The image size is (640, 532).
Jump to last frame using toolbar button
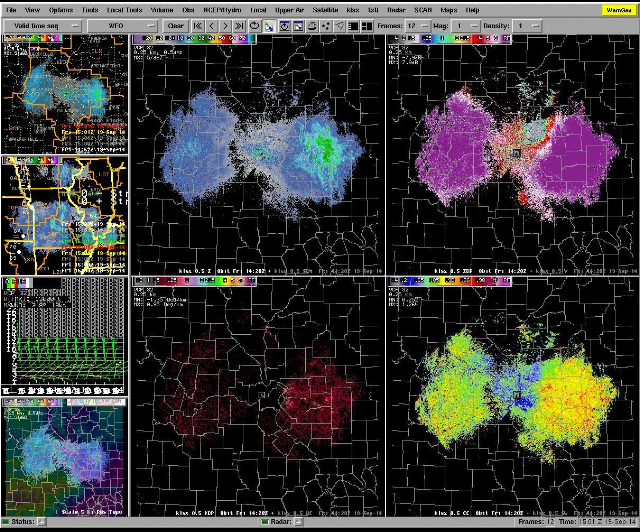point(239,25)
